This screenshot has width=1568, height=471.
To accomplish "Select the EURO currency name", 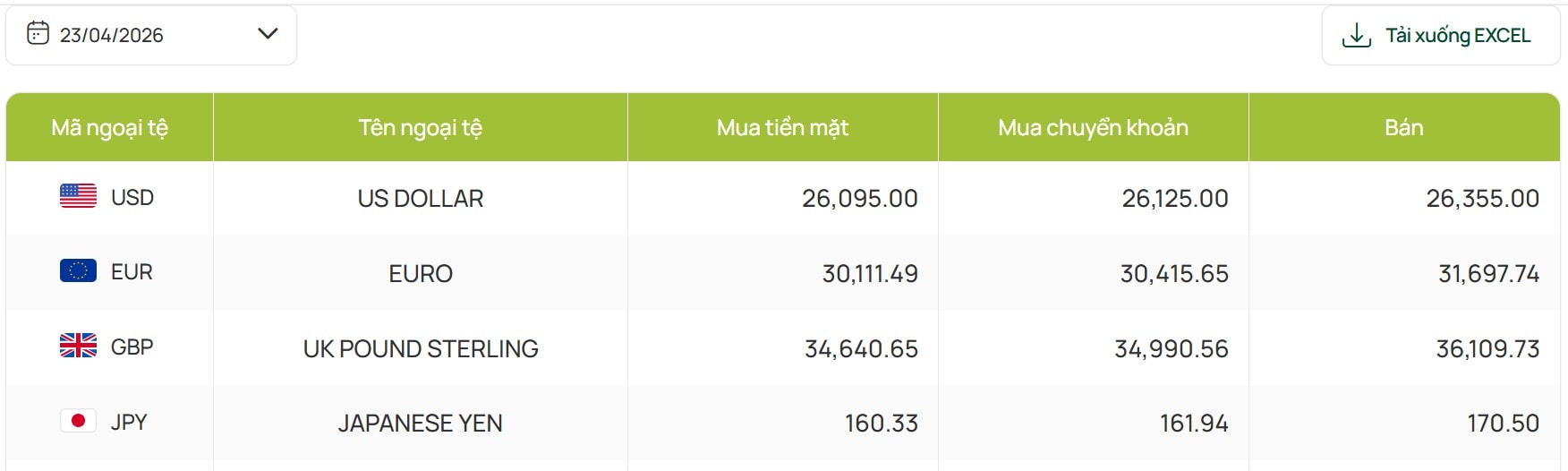I will (x=421, y=273).
